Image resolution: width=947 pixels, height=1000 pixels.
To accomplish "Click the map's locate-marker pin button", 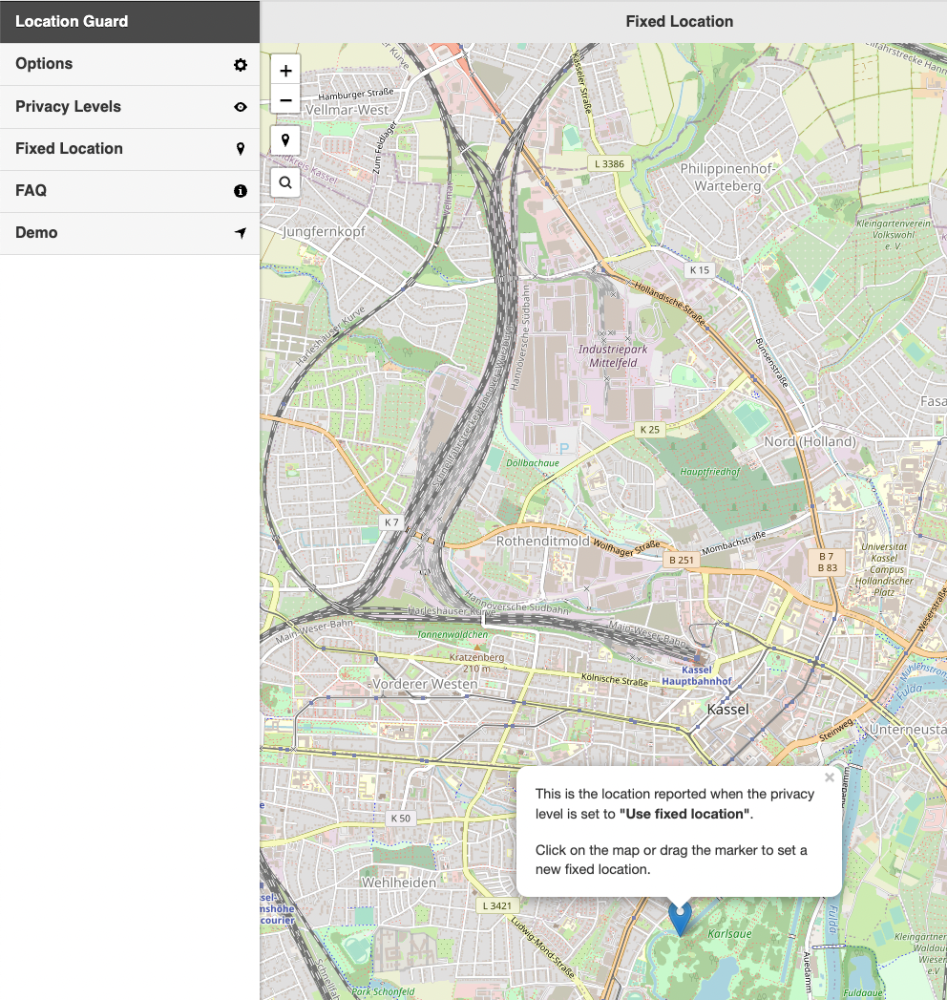I will [x=285, y=140].
